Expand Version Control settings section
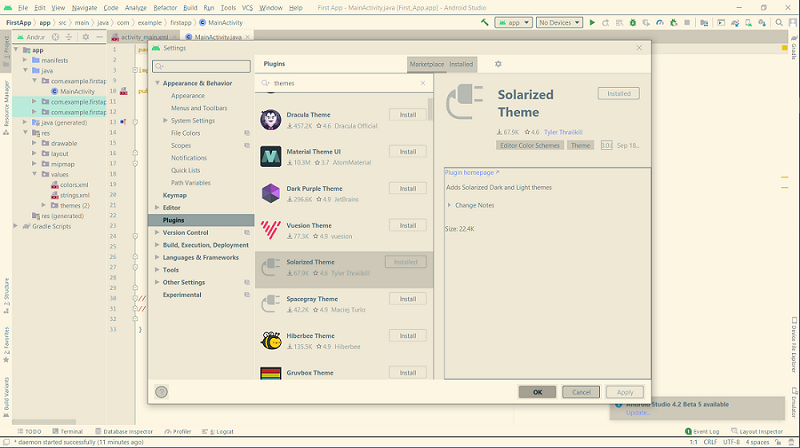This screenshot has width=800, height=448. pos(157,232)
